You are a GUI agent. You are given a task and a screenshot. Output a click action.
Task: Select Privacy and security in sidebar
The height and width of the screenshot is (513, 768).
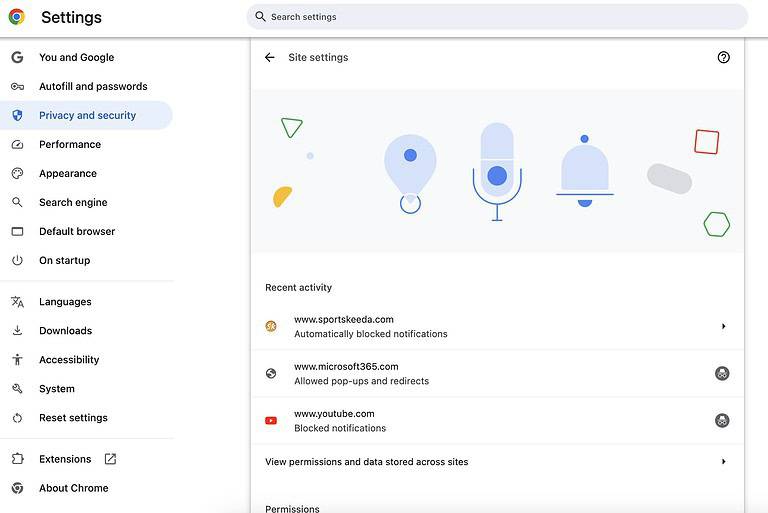click(87, 116)
